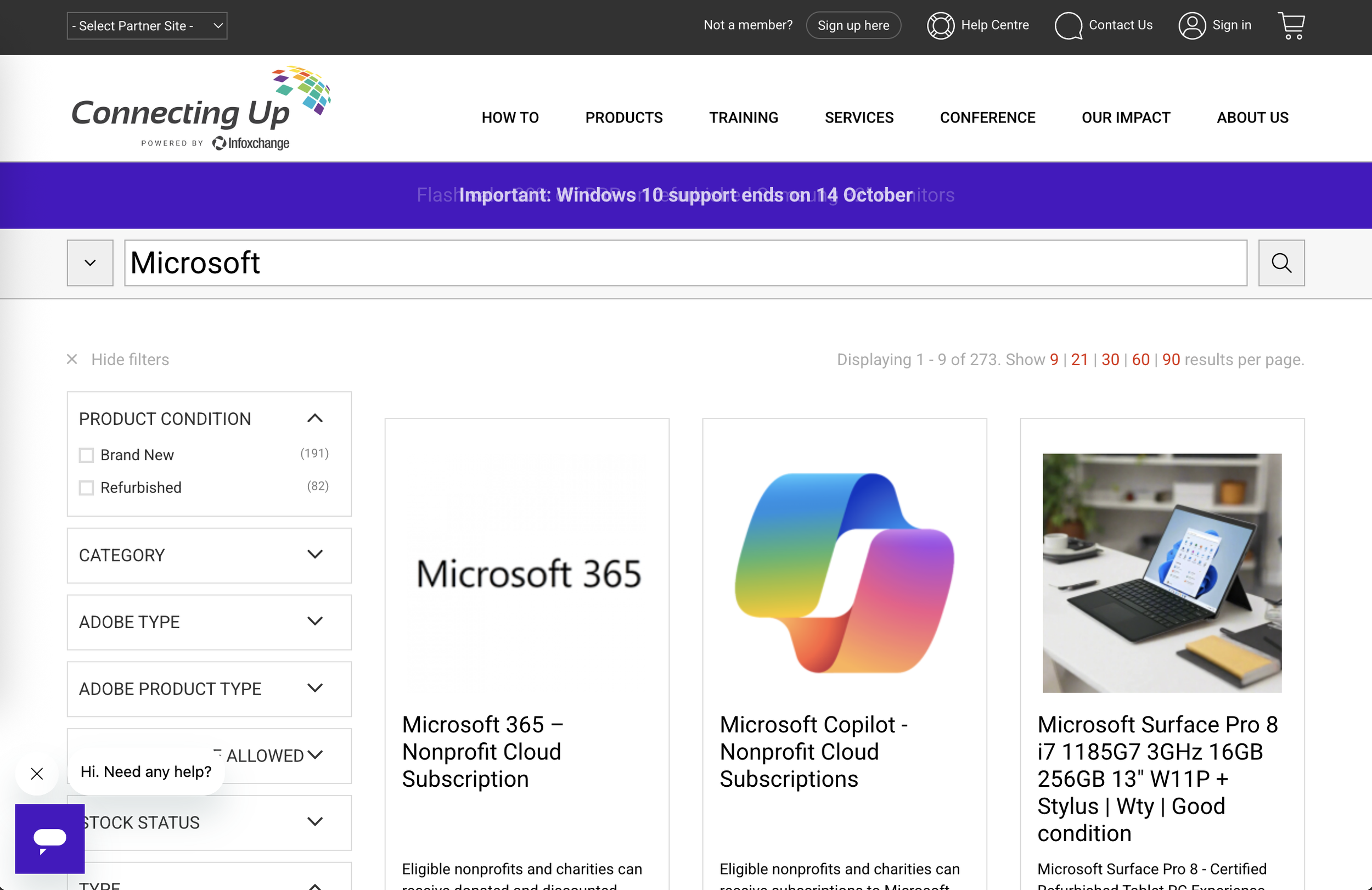This screenshot has width=1372, height=890.
Task: Click the Sign in user icon
Action: click(x=1192, y=25)
